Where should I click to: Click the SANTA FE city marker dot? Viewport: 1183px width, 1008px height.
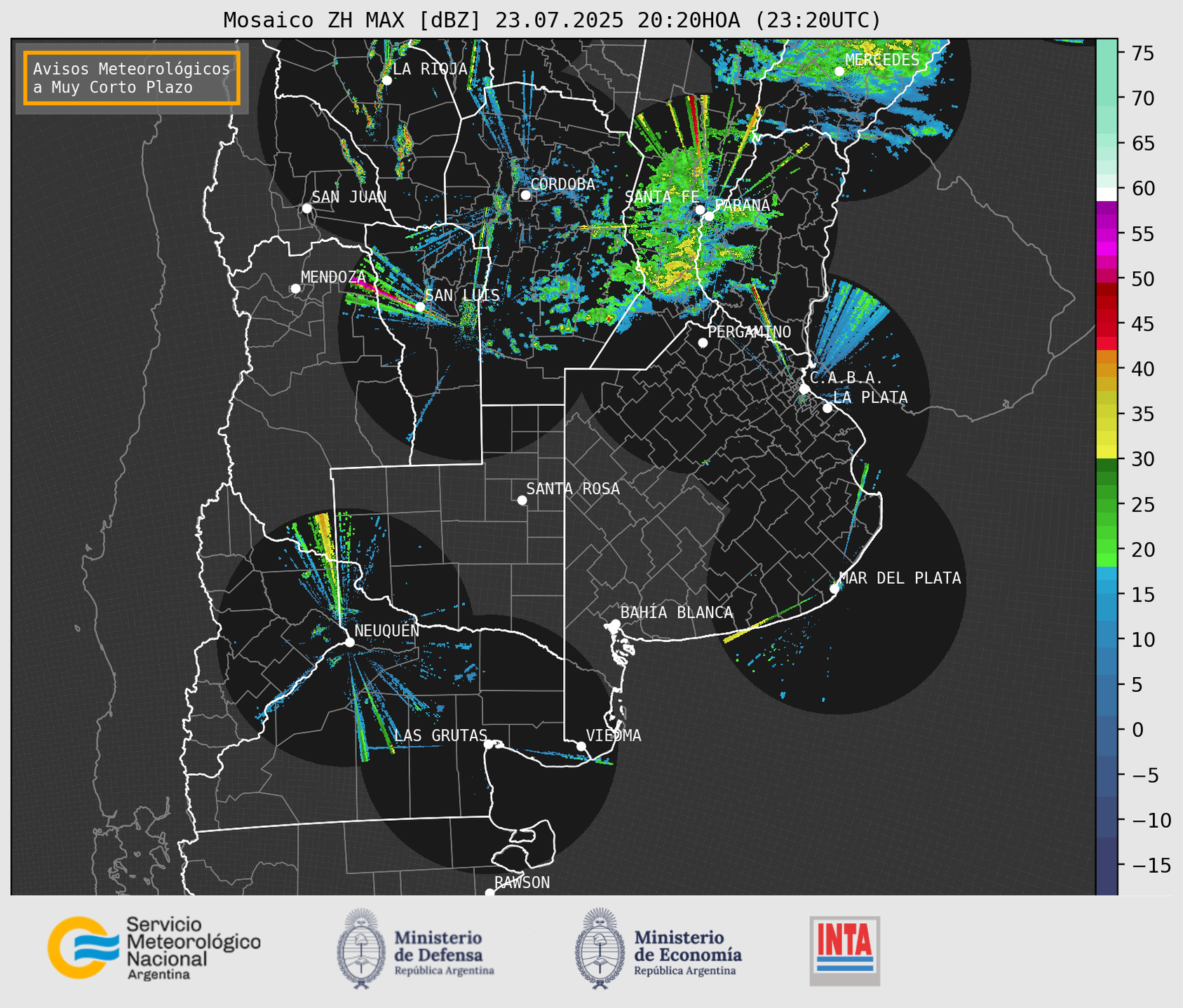coord(699,210)
